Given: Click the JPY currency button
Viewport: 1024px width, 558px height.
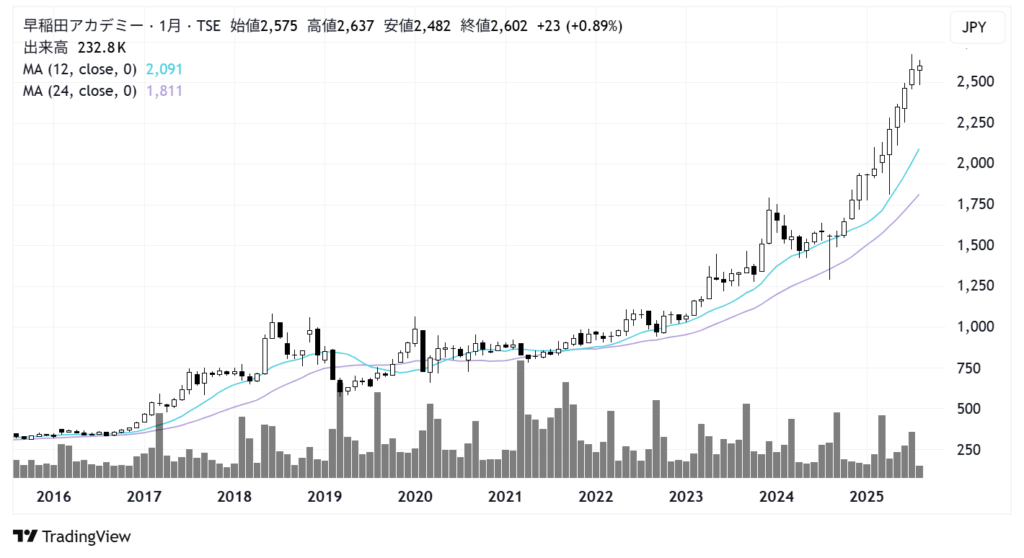Looking at the screenshot, I should [977, 27].
